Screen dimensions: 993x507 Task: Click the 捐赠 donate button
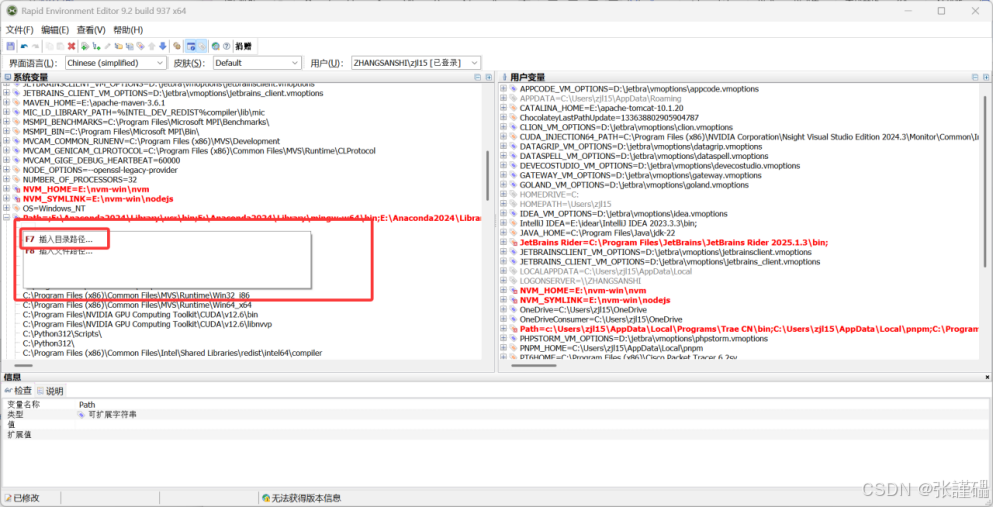click(243, 46)
